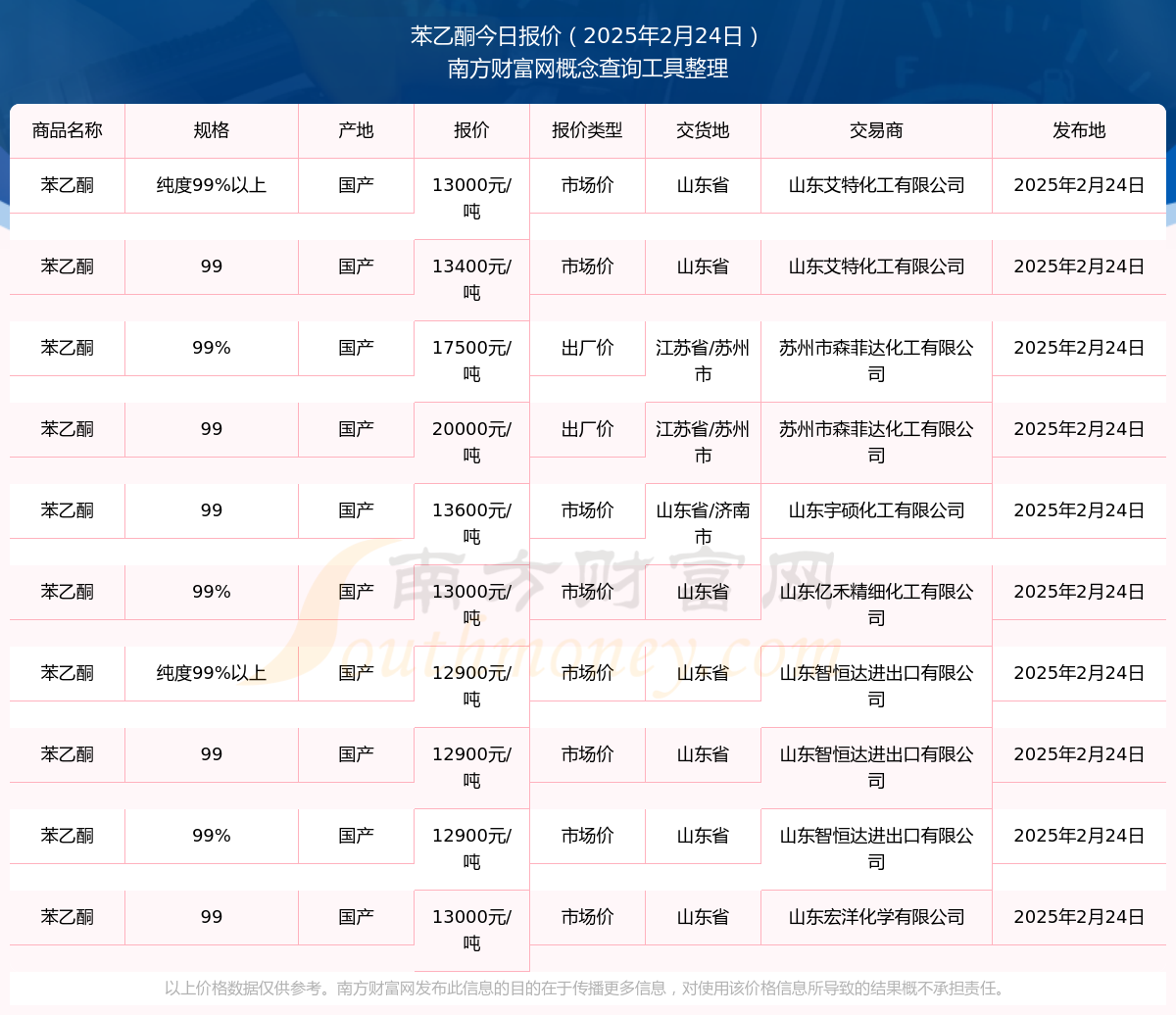The image size is (1176, 1015).
Task: Click 出厂价 in the 20000元 row
Action: [x=587, y=429]
